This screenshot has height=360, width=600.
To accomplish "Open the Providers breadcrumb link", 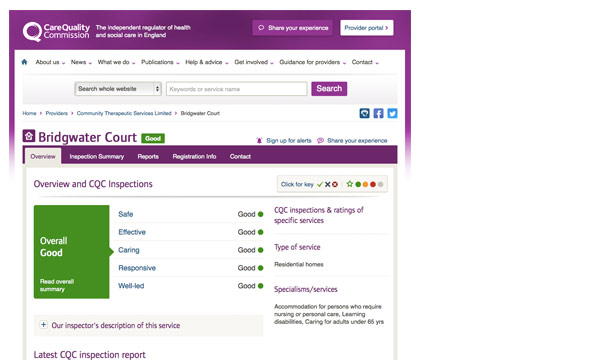I will (57, 113).
